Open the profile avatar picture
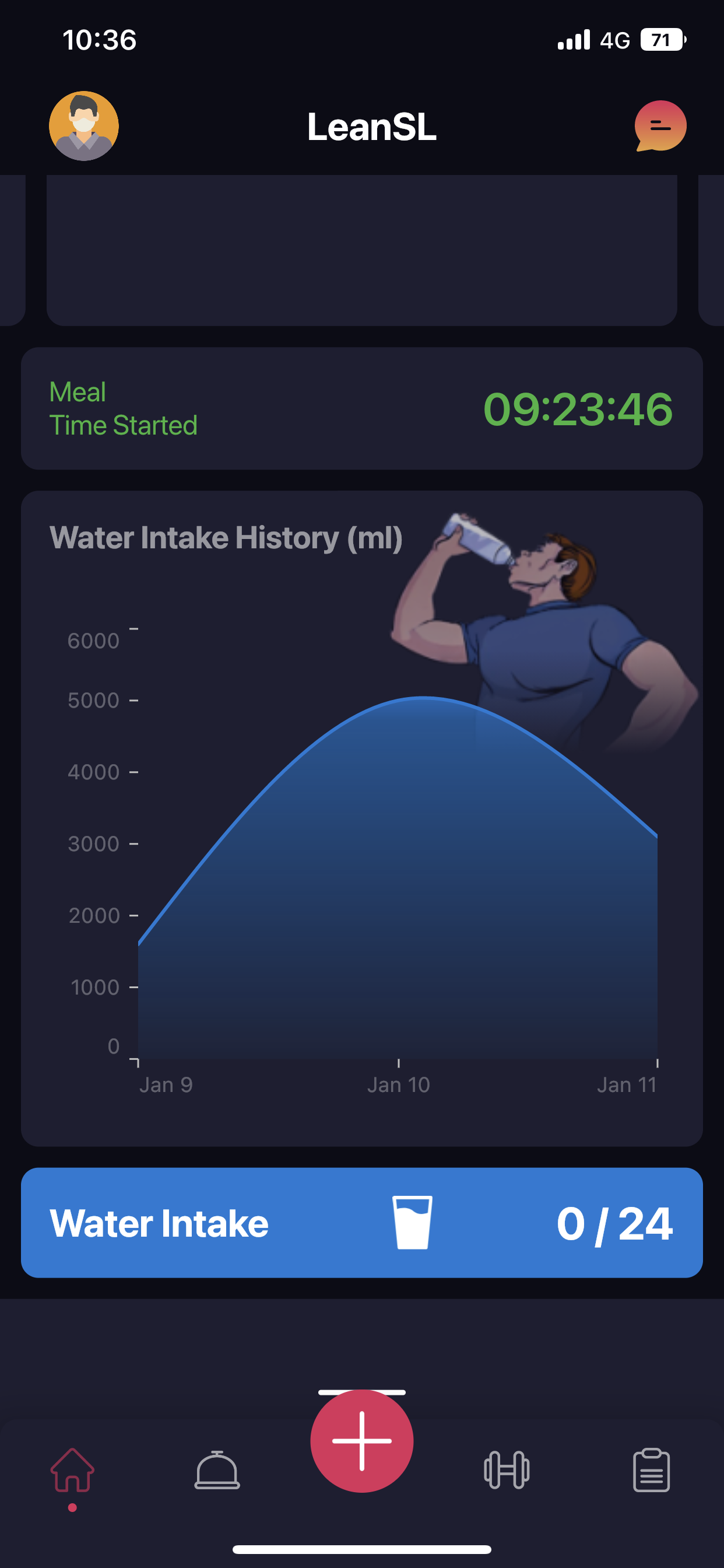The height and width of the screenshot is (1568, 724). tap(84, 126)
